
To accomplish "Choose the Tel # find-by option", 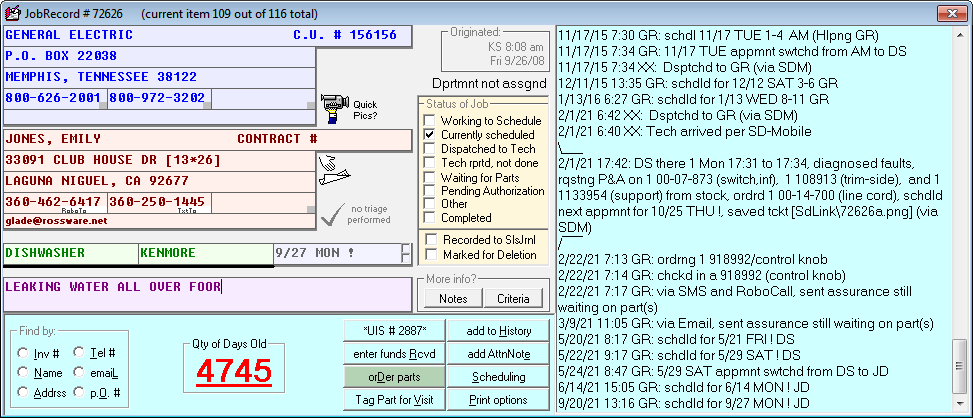I will coord(79,353).
